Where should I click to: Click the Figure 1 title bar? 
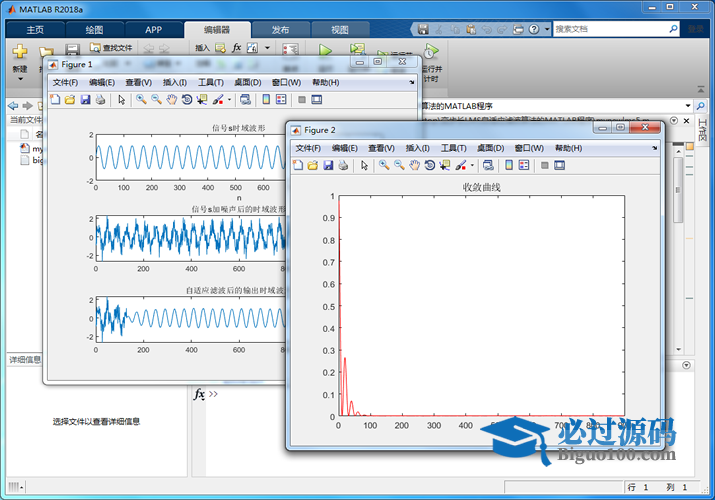[x=200, y=63]
